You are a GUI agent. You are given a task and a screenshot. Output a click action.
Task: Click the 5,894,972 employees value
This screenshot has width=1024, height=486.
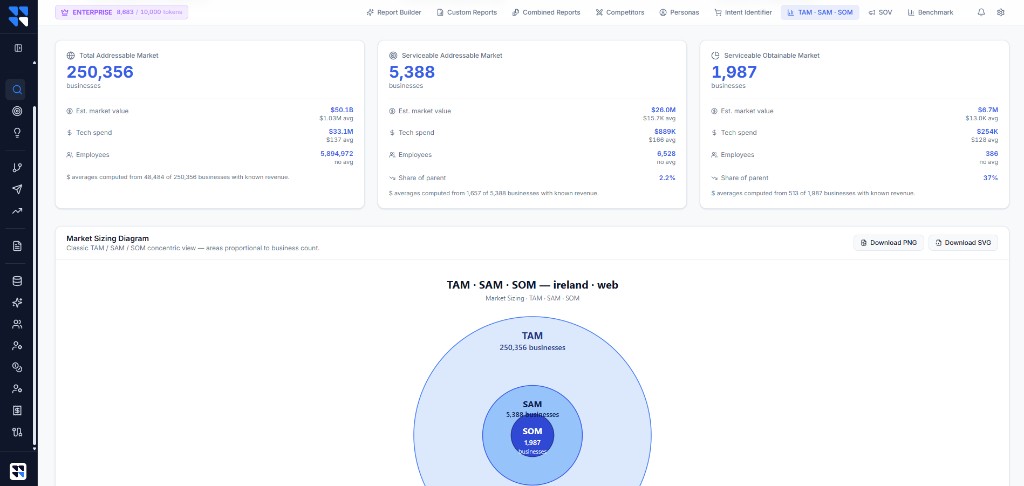point(336,154)
